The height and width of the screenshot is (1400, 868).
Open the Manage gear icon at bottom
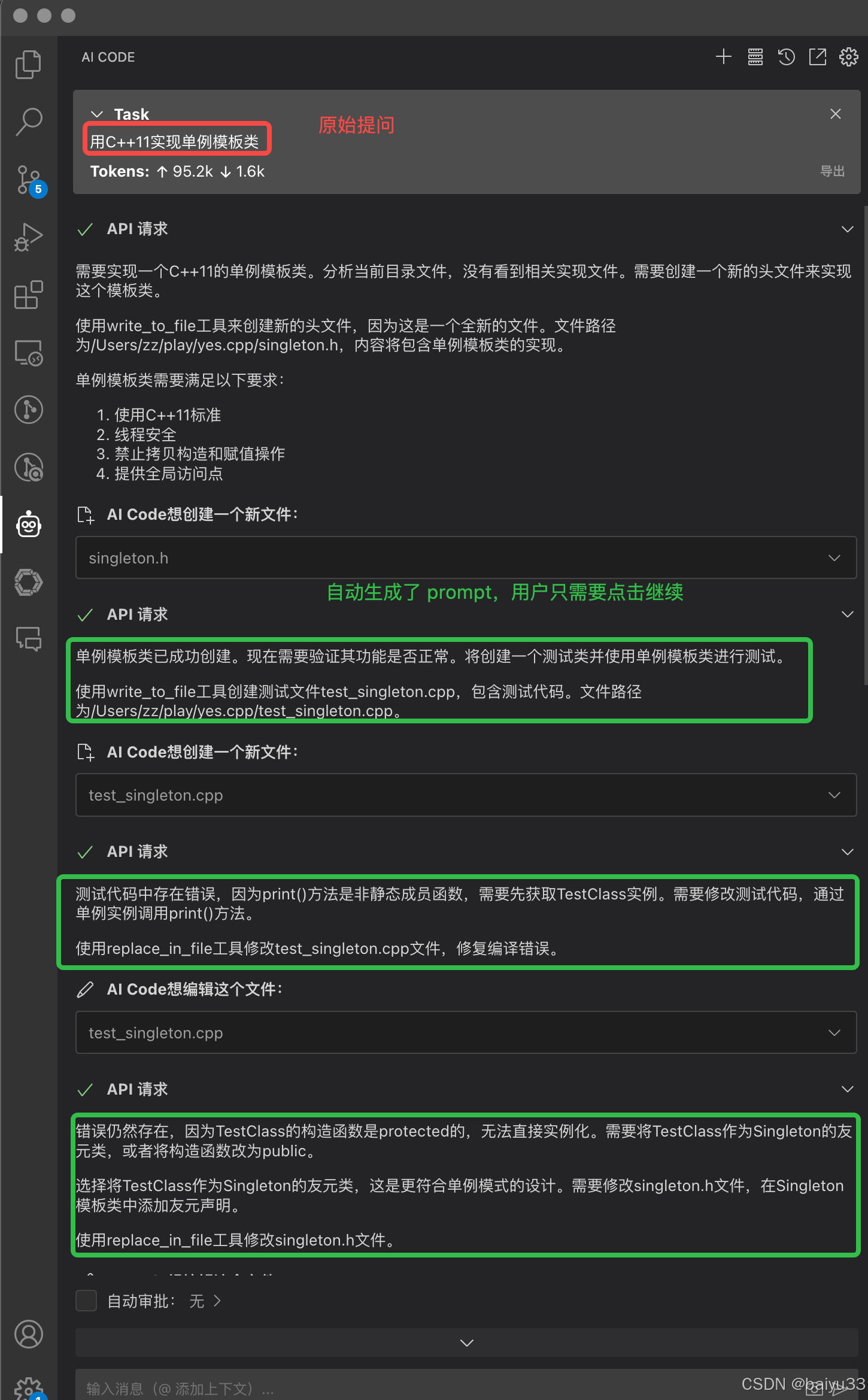pyautogui.click(x=28, y=1388)
